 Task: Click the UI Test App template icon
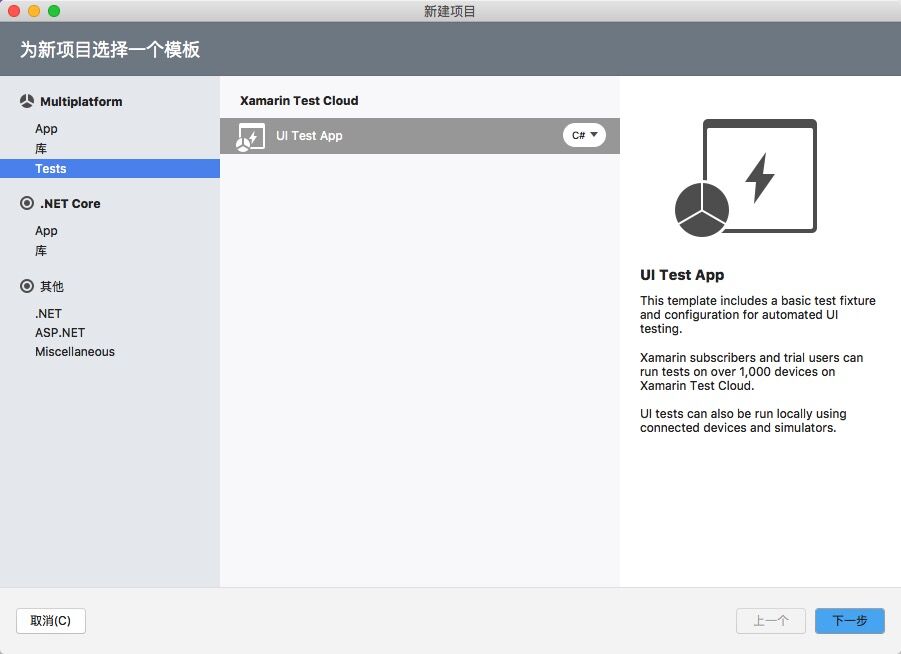click(x=250, y=136)
